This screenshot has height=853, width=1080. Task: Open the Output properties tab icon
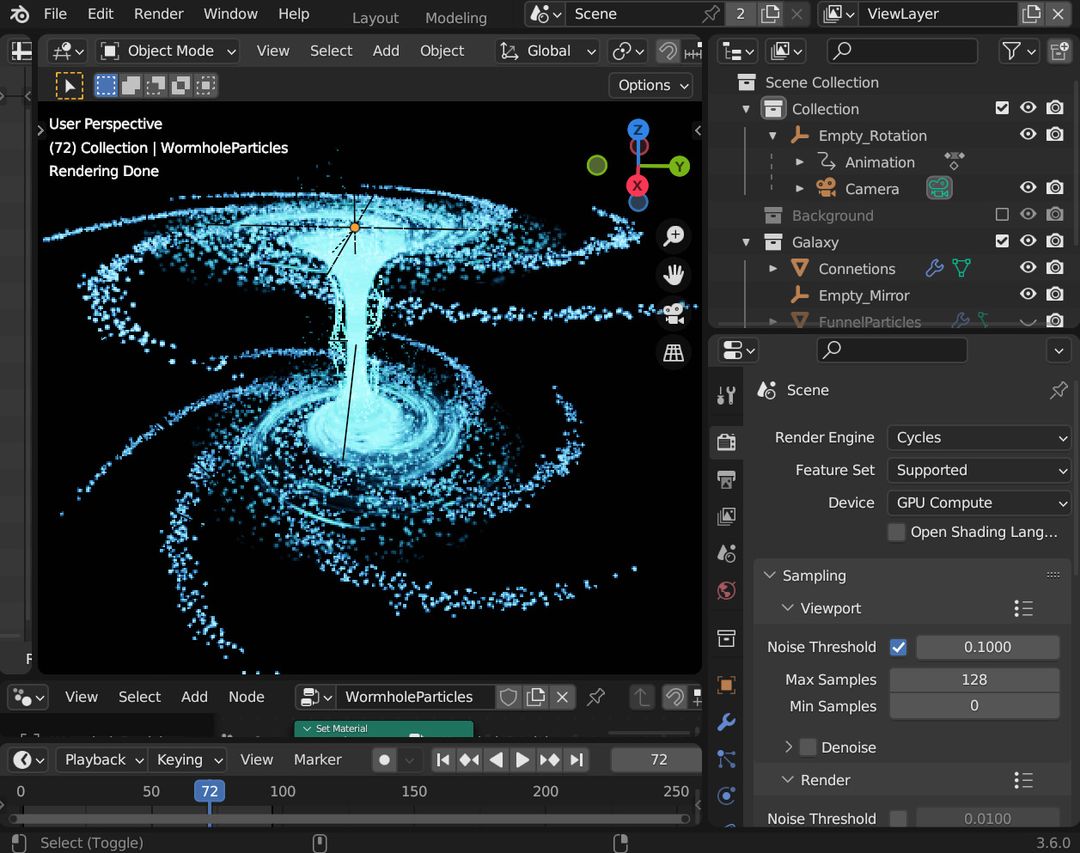tap(727, 479)
